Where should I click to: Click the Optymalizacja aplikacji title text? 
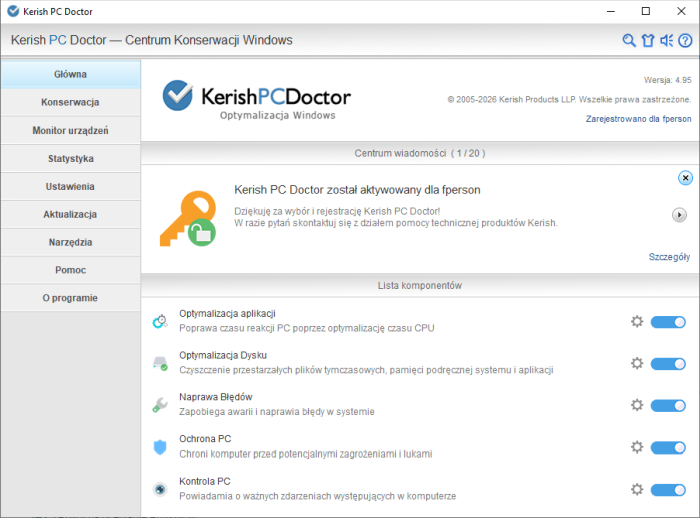tap(227, 313)
